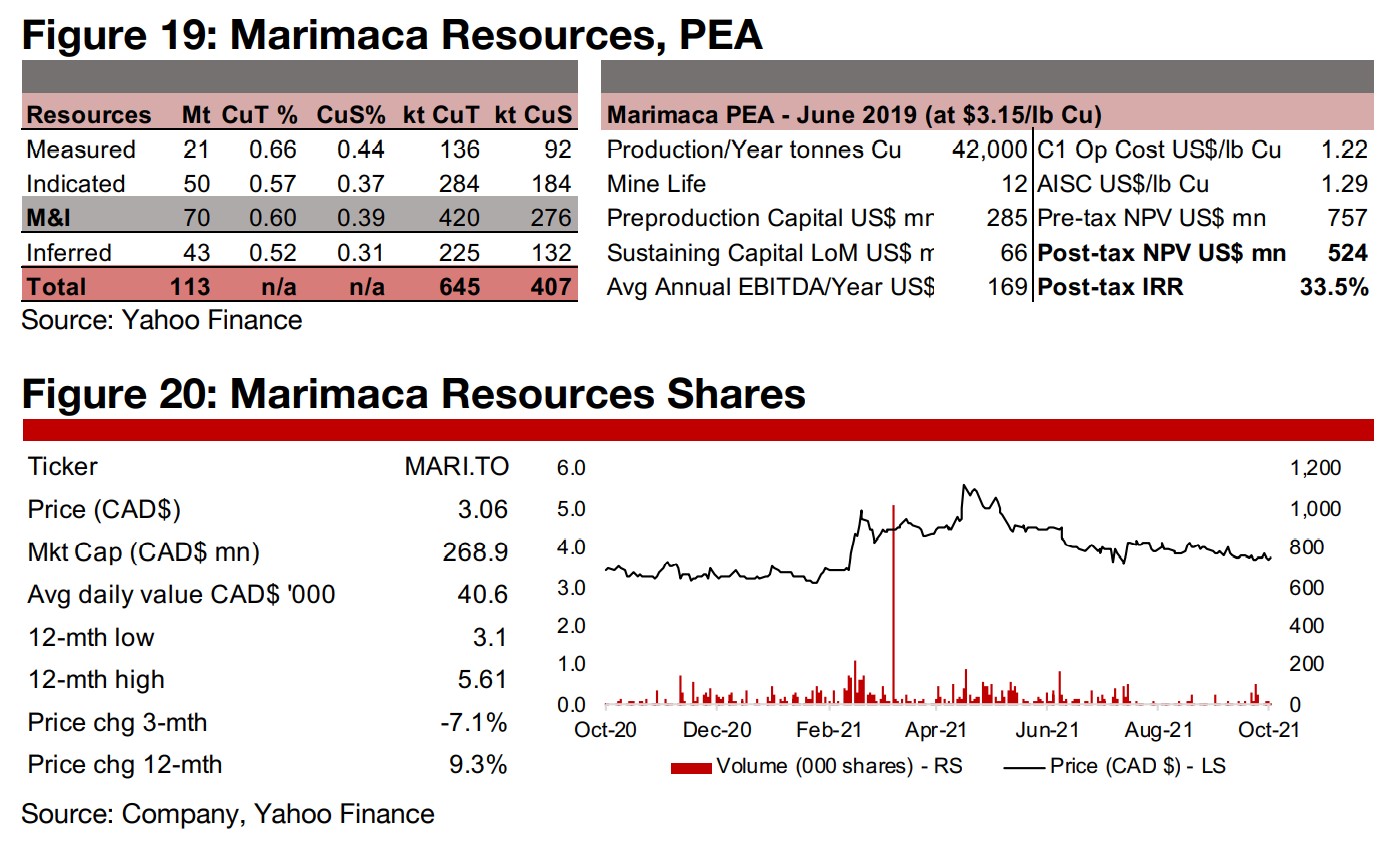
Task: Select the M&I row label
Action: coord(48,218)
